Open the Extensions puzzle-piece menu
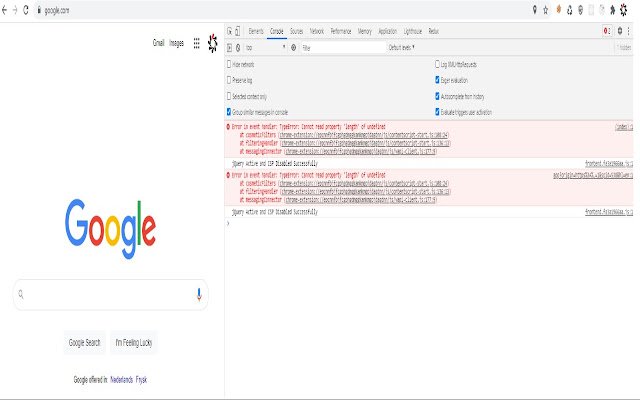The height and width of the screenshot is (400, 640). click(613, 10)
